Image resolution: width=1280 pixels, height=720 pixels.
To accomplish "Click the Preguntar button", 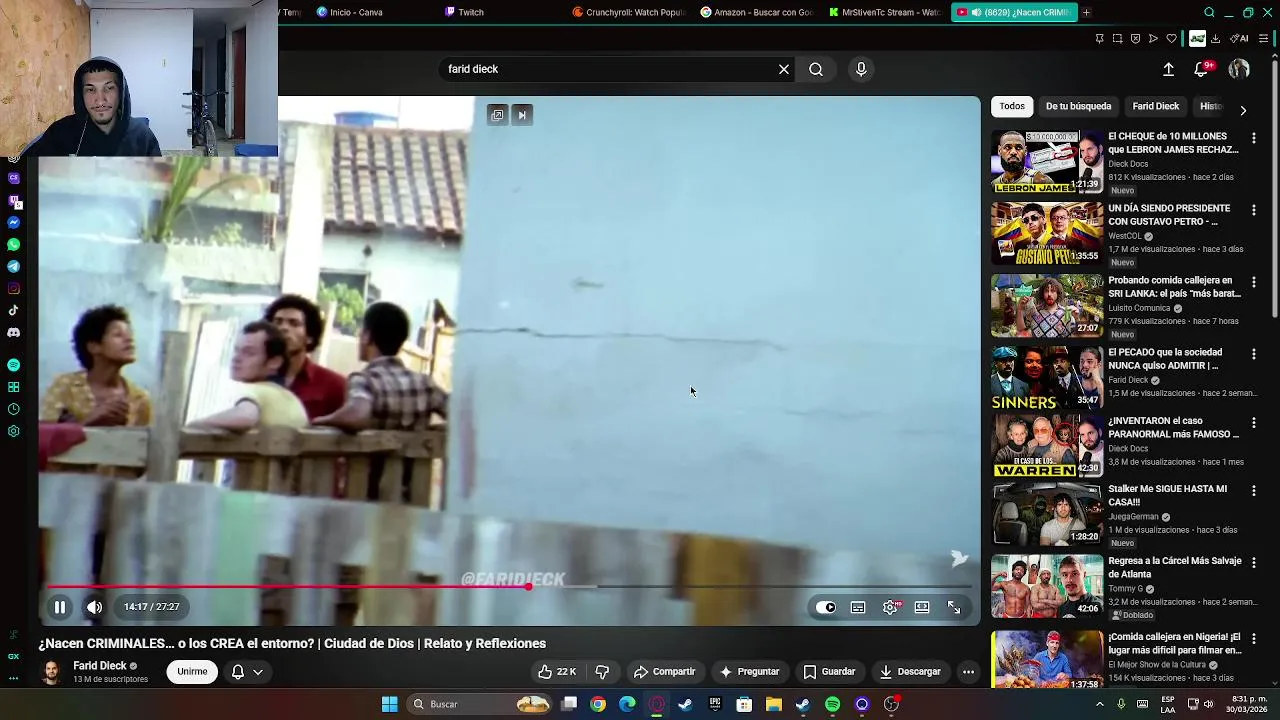I will click(x=749, y=672).
